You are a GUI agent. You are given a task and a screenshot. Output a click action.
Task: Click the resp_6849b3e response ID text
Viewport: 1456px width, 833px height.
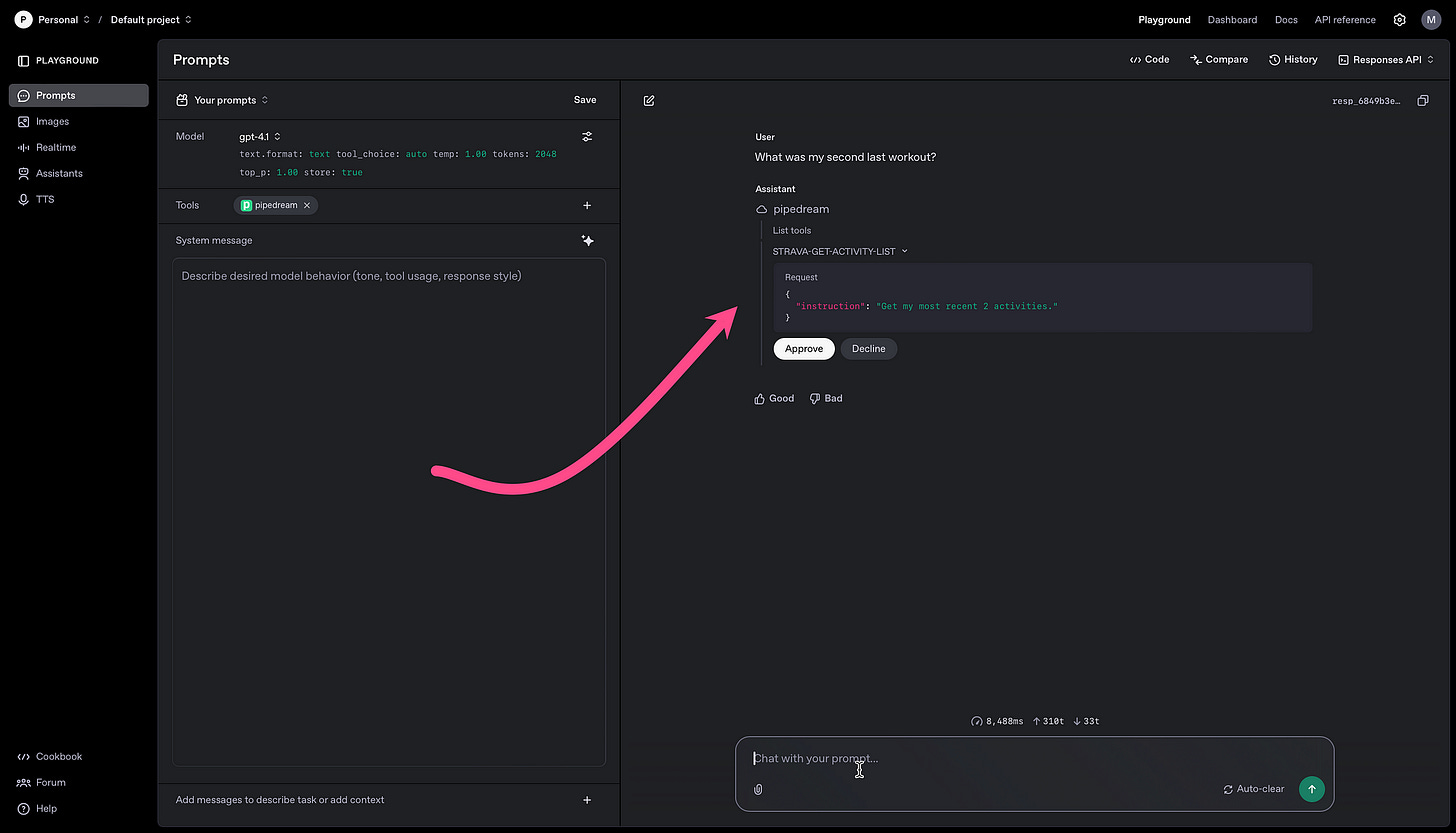1366,101
